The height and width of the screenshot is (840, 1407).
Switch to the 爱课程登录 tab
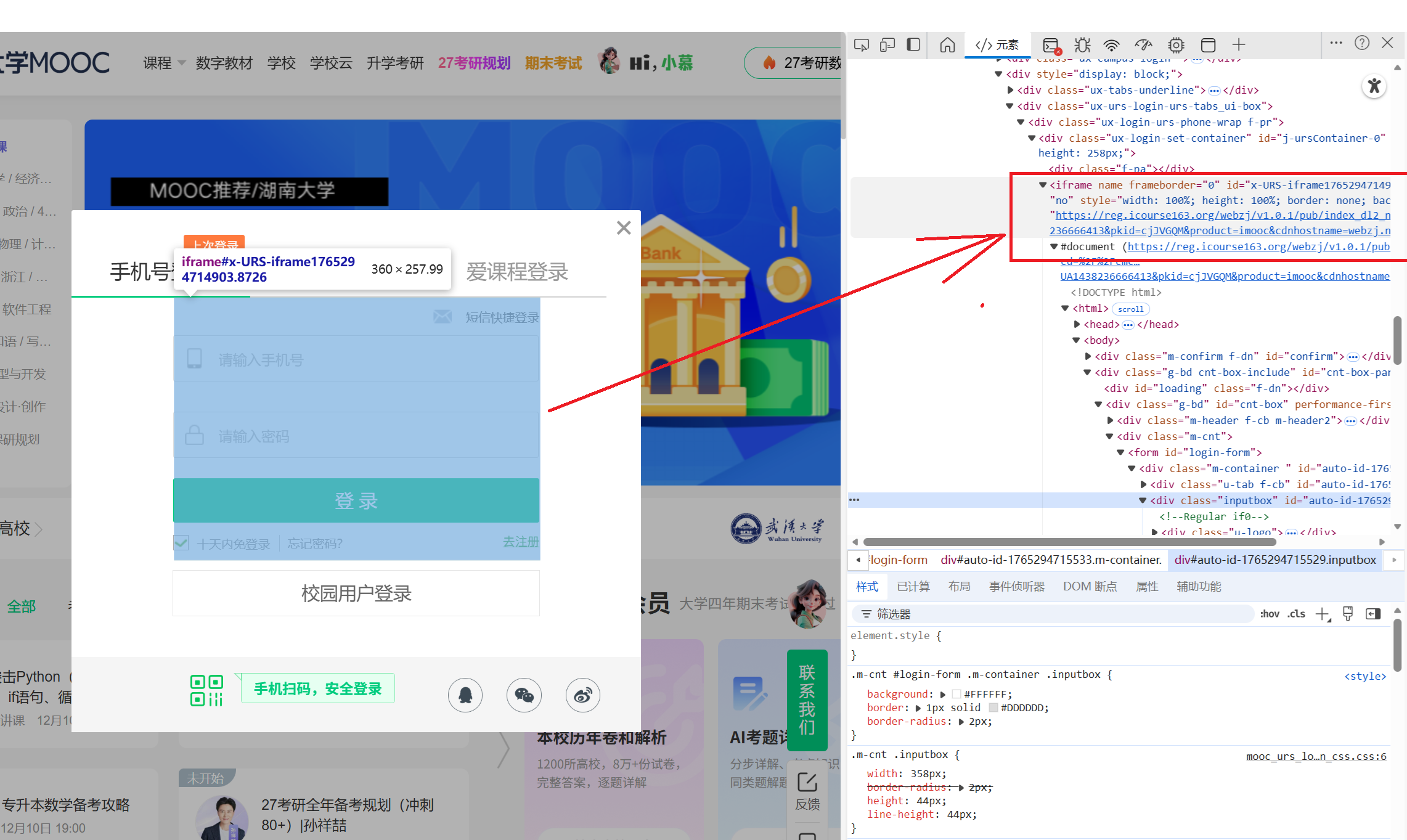coord(517,272)
